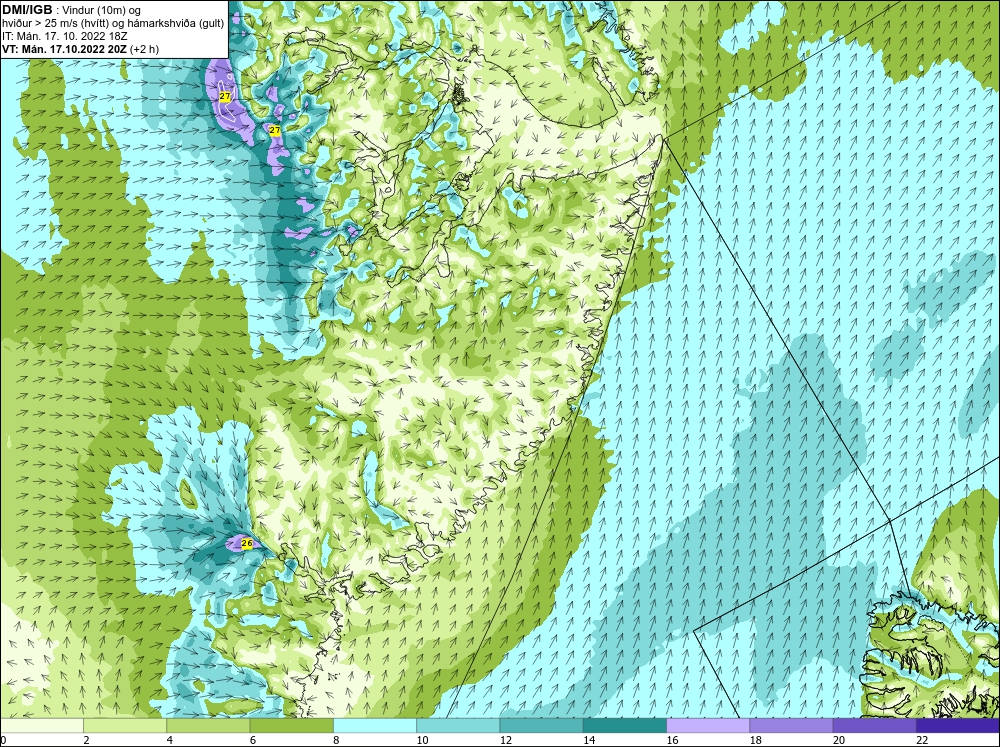1000x747 pixels.
Task: Pick the 20–22 m/s violet legend color
Action: [x=874, y=725]
